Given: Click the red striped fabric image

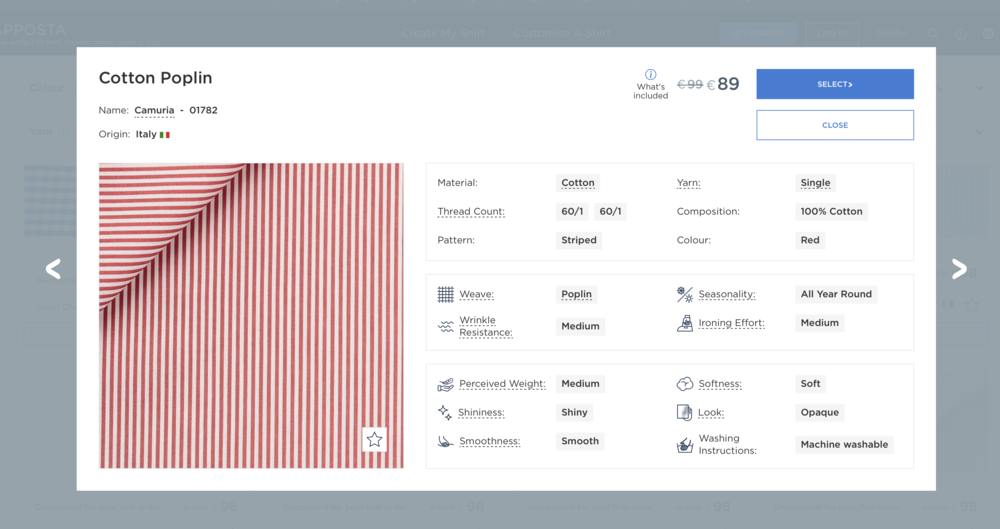Looking at the screenshot, I should coord(251,315).
